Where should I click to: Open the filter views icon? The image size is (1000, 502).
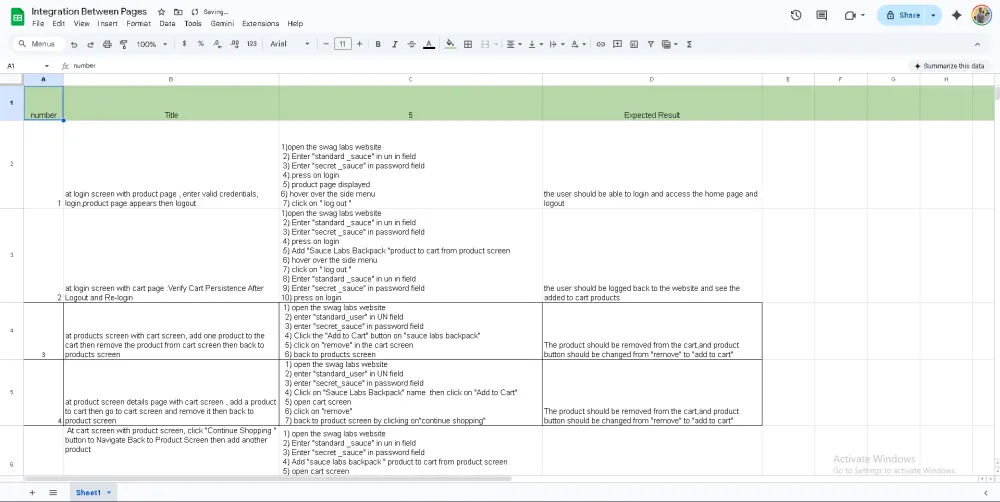point(669,44)
